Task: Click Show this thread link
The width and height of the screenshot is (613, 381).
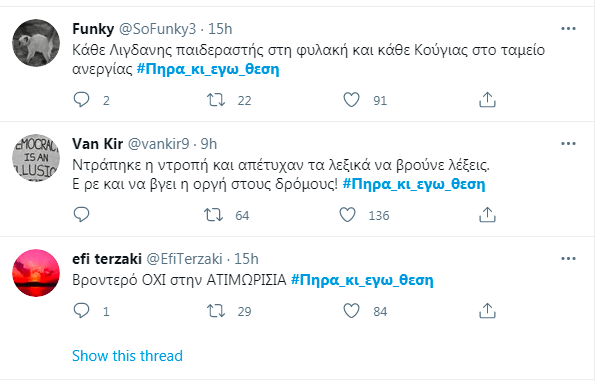Action: point(127,356)
